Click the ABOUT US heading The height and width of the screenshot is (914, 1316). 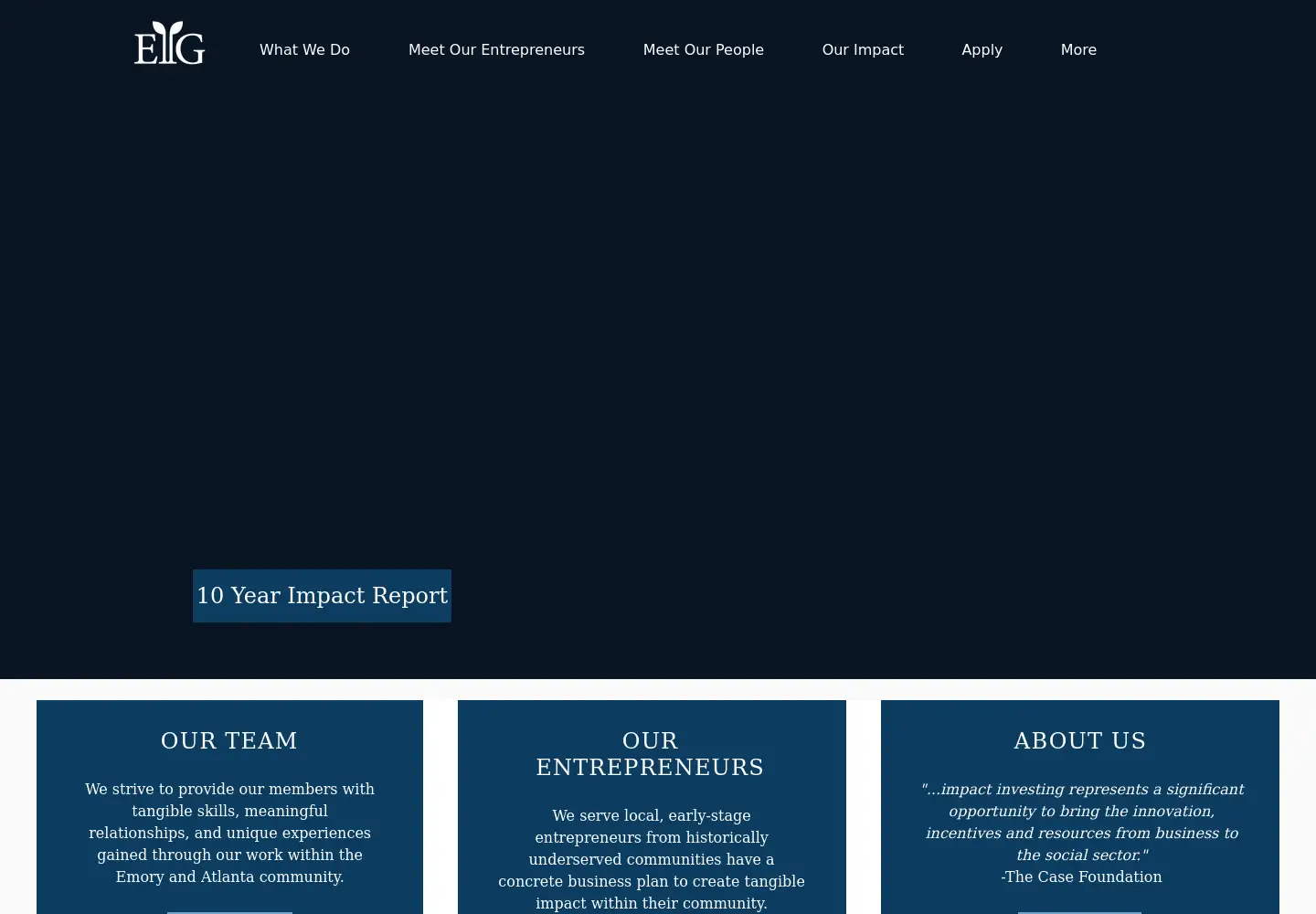pyautogui.click(x=1080, y=740)
